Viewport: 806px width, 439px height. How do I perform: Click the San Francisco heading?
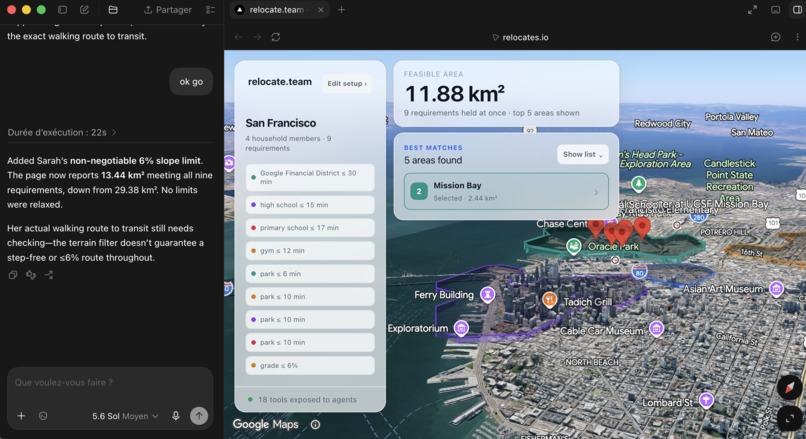281,123
